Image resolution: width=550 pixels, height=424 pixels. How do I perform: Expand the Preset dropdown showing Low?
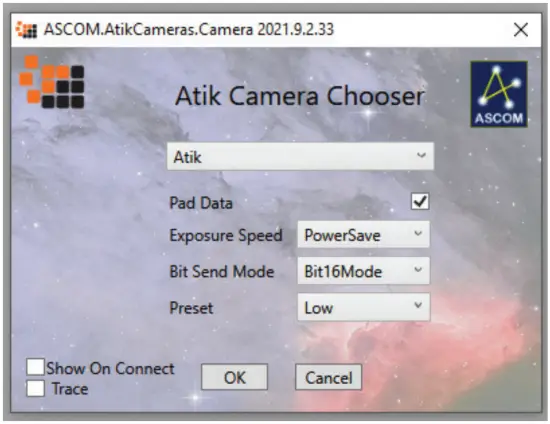[363, 307]
